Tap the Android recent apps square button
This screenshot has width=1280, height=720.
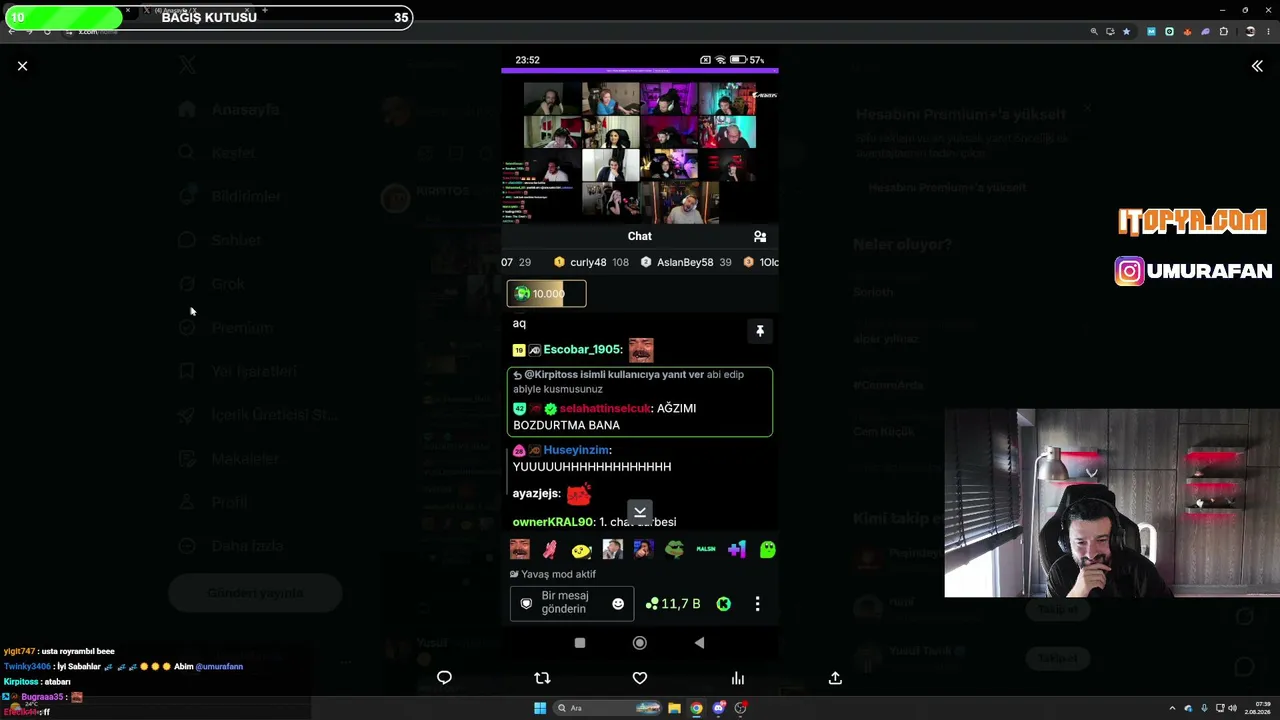[x=580, y=643]
